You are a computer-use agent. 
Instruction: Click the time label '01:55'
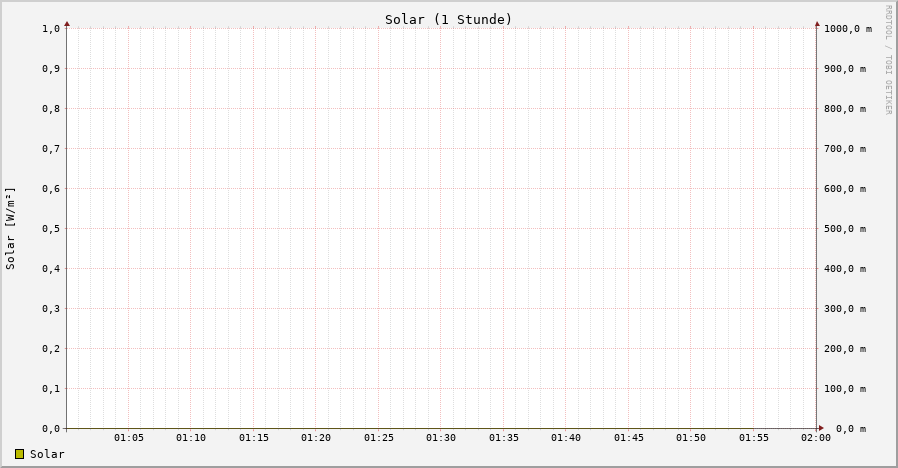[754, 438]
